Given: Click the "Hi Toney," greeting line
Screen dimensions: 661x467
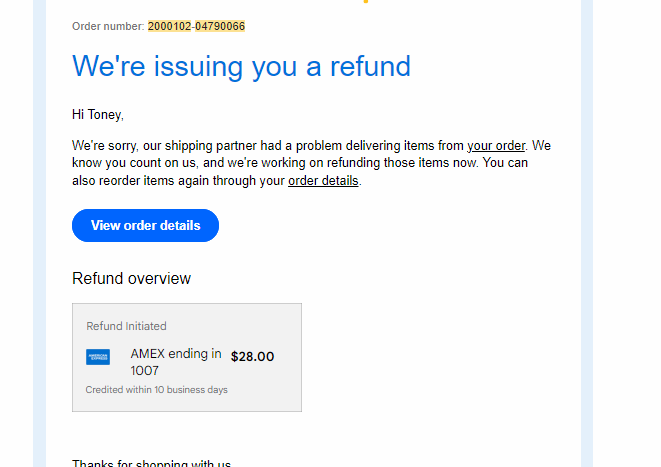Looking at the screenshot, I should (98, 115).
